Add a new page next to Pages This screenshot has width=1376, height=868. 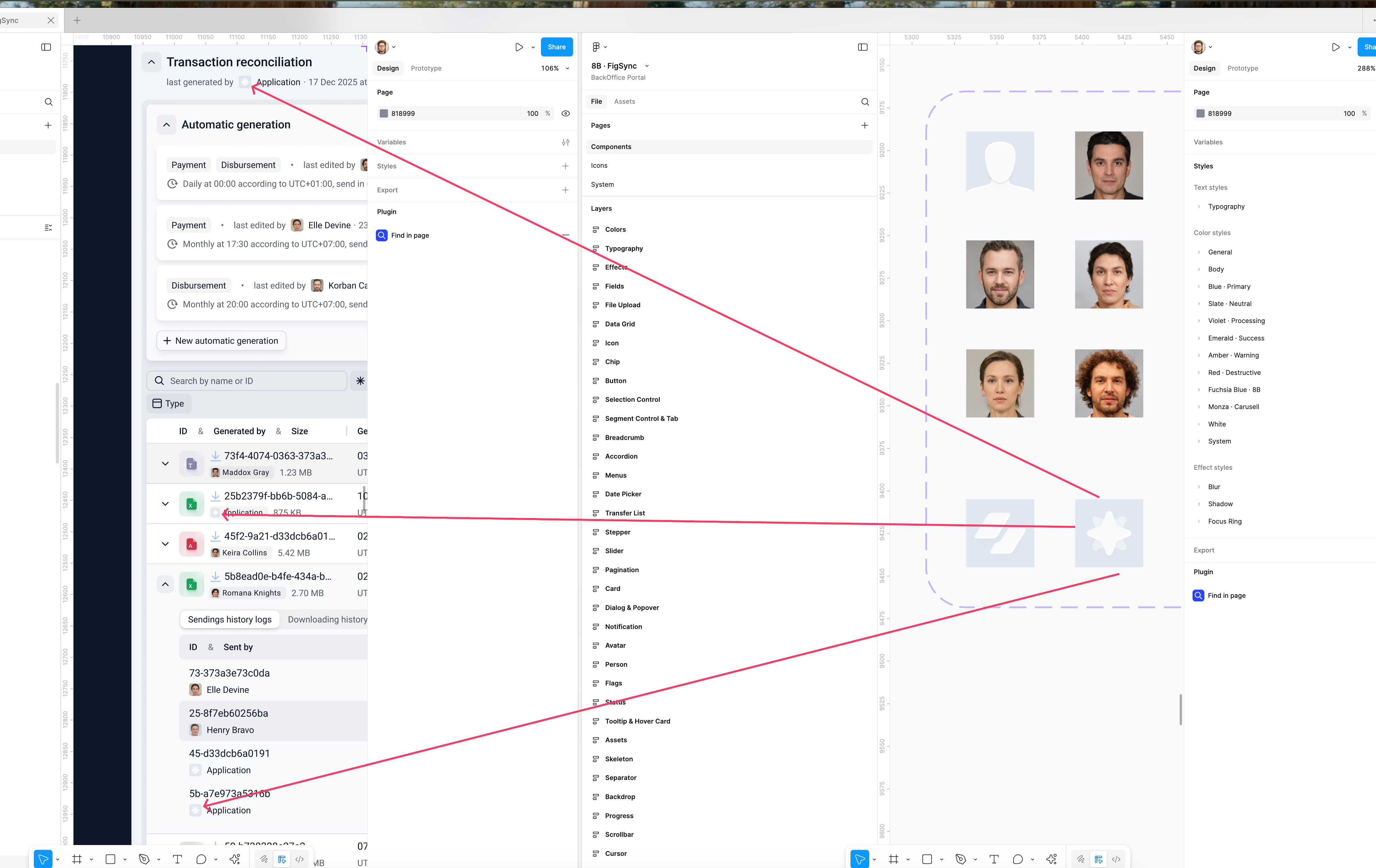click(865, 125)
